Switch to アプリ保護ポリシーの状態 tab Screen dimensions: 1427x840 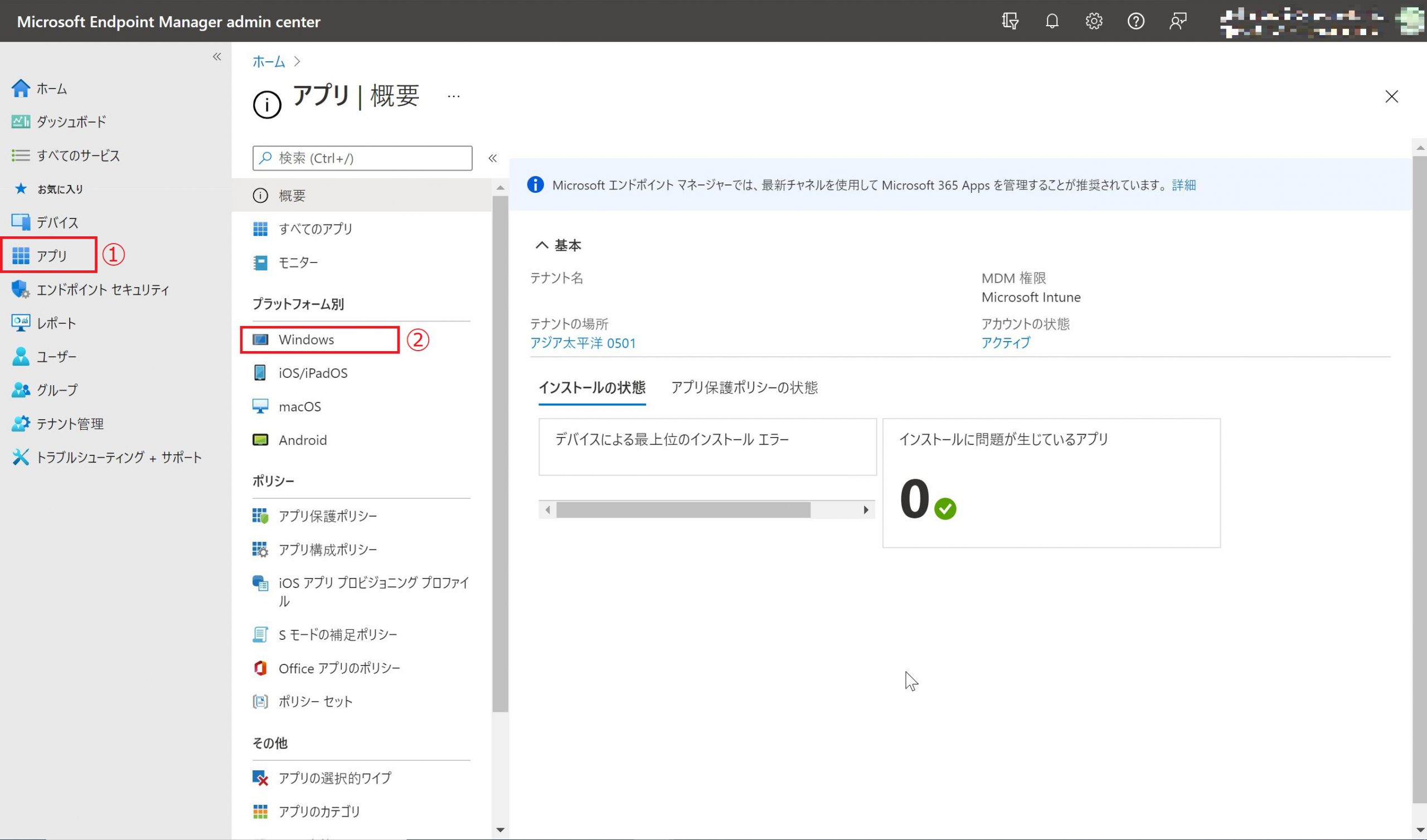744,388
